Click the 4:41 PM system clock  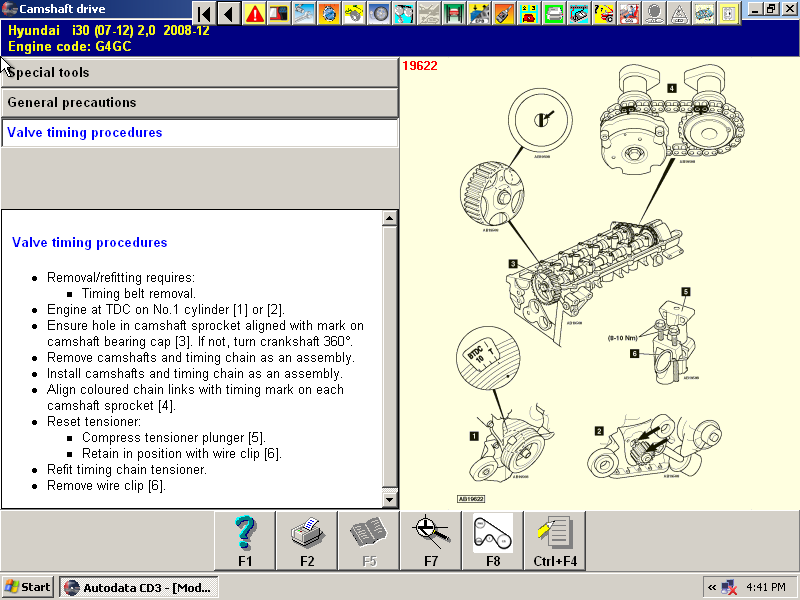tap(766, 587)
